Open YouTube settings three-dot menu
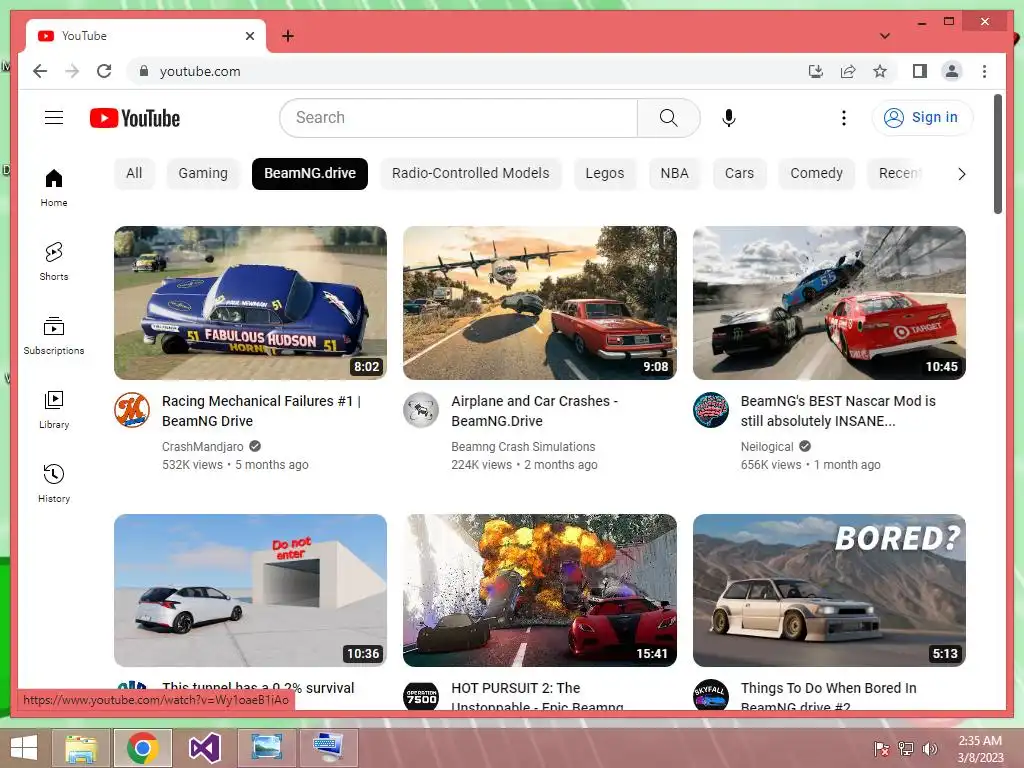1024x768 pixels. (x=844, y=118)
